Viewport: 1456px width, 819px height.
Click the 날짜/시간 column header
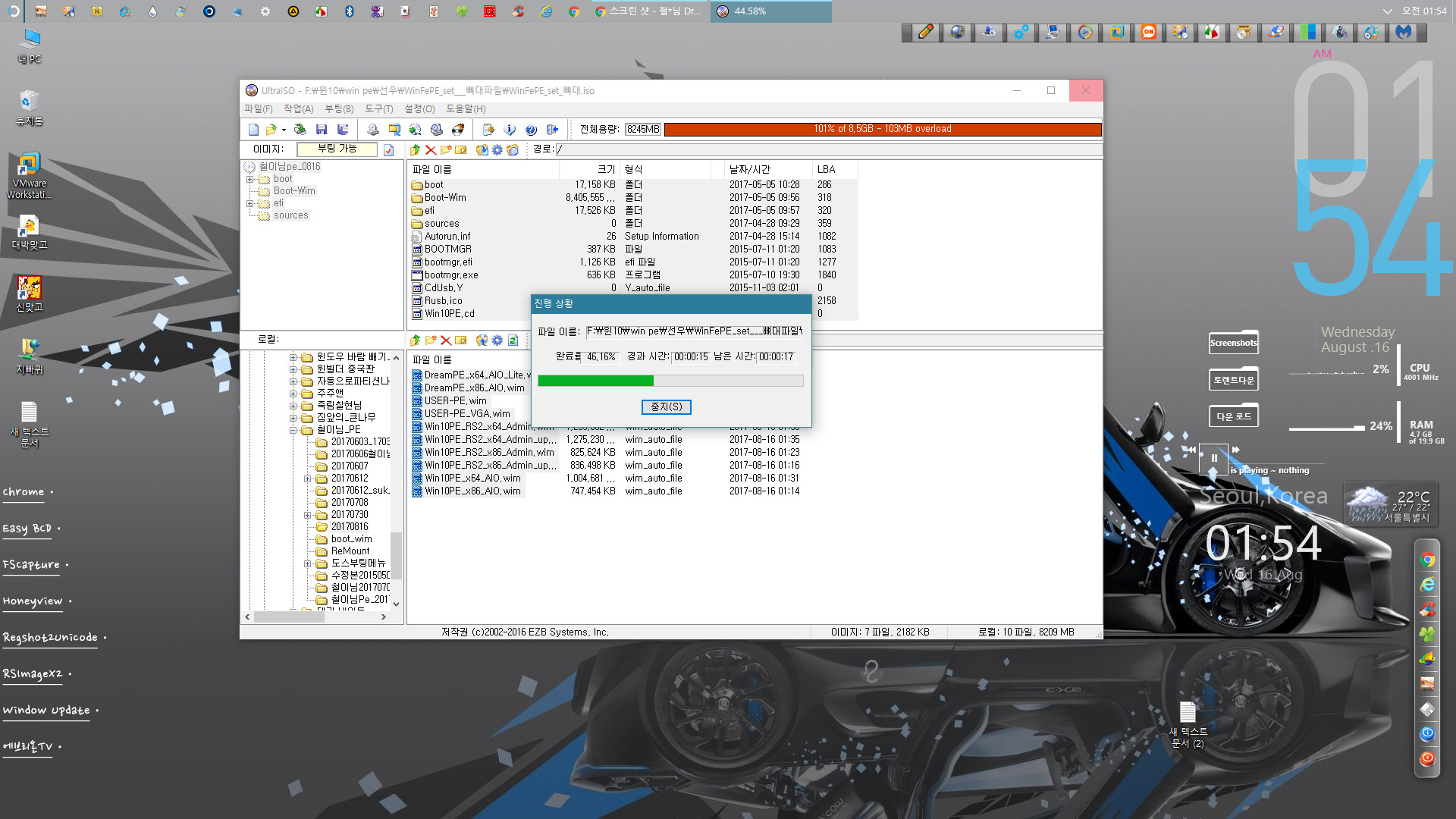tap(767, 170)
